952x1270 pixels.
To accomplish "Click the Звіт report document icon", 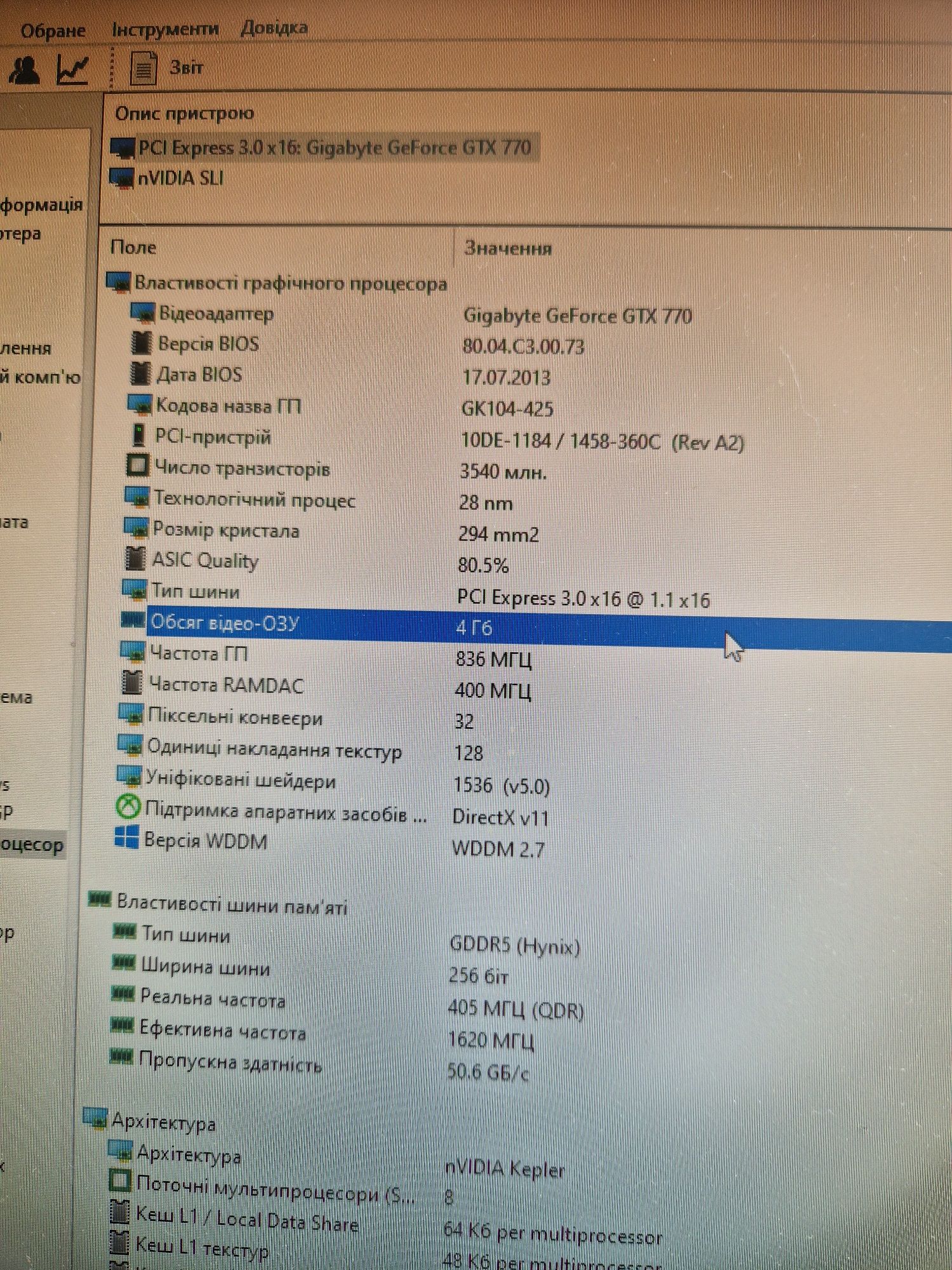I will click(143, 68).
